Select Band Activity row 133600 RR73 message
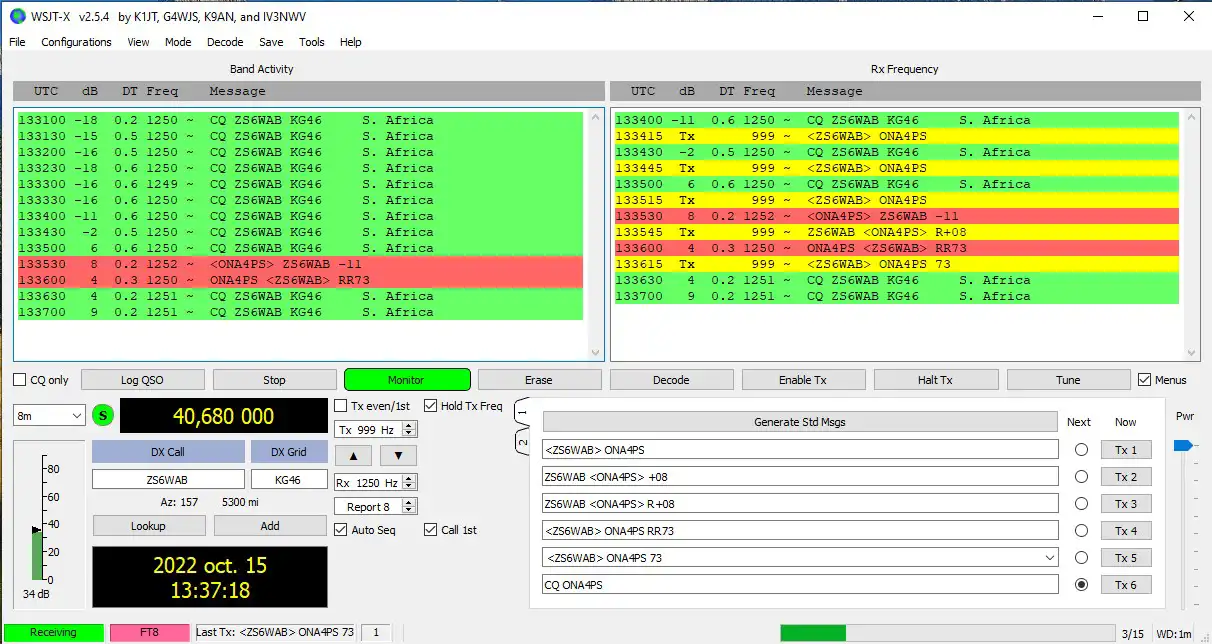1212x644 pixels. pyautogui.click(x=299, y=280)
